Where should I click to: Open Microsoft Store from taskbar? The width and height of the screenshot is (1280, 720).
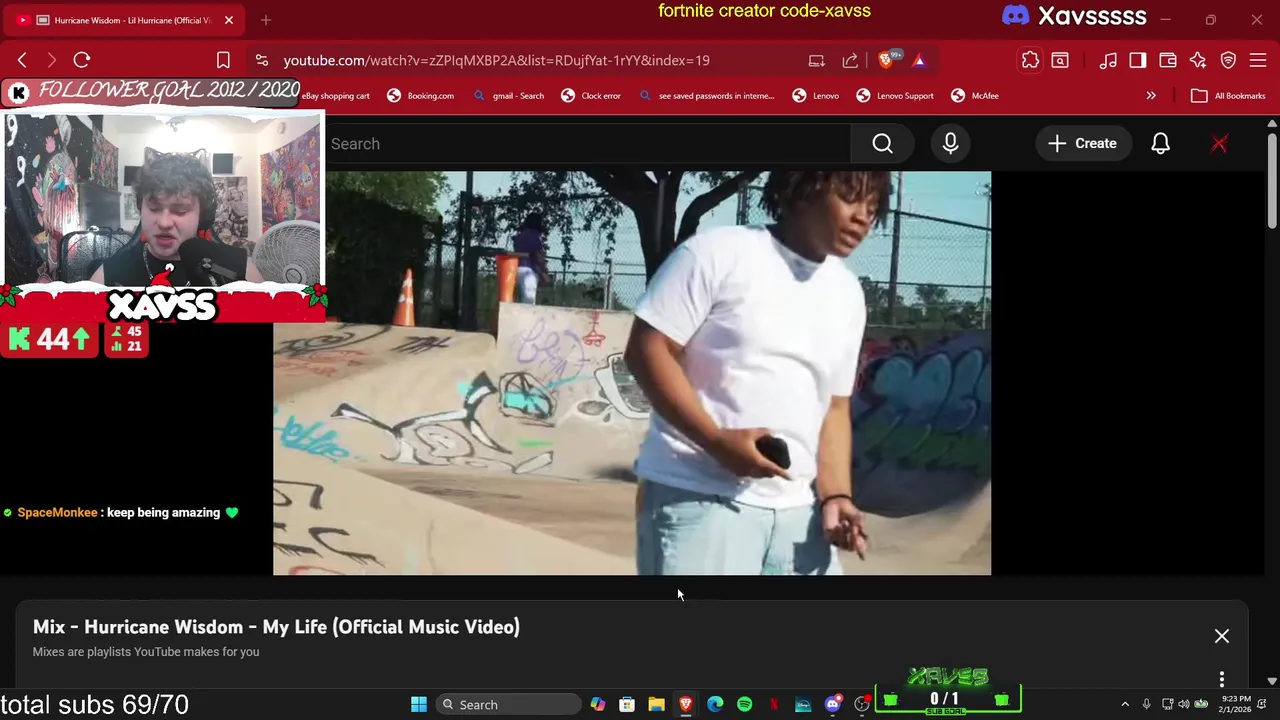click(x=627, y=704)
